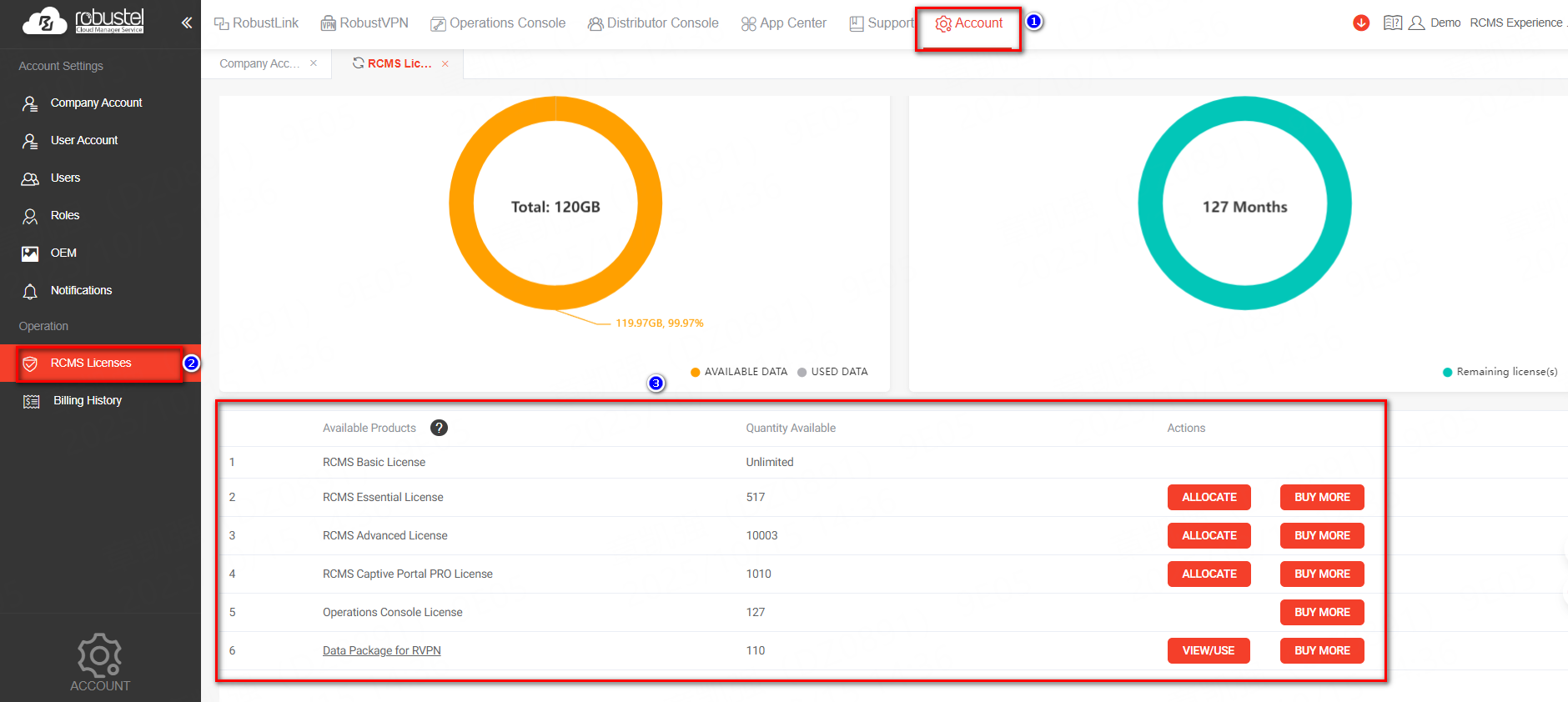Open the help documentation book icon
This screenshot has height=702, width=1568.
pyautogui.click(x=1392, y=23)
